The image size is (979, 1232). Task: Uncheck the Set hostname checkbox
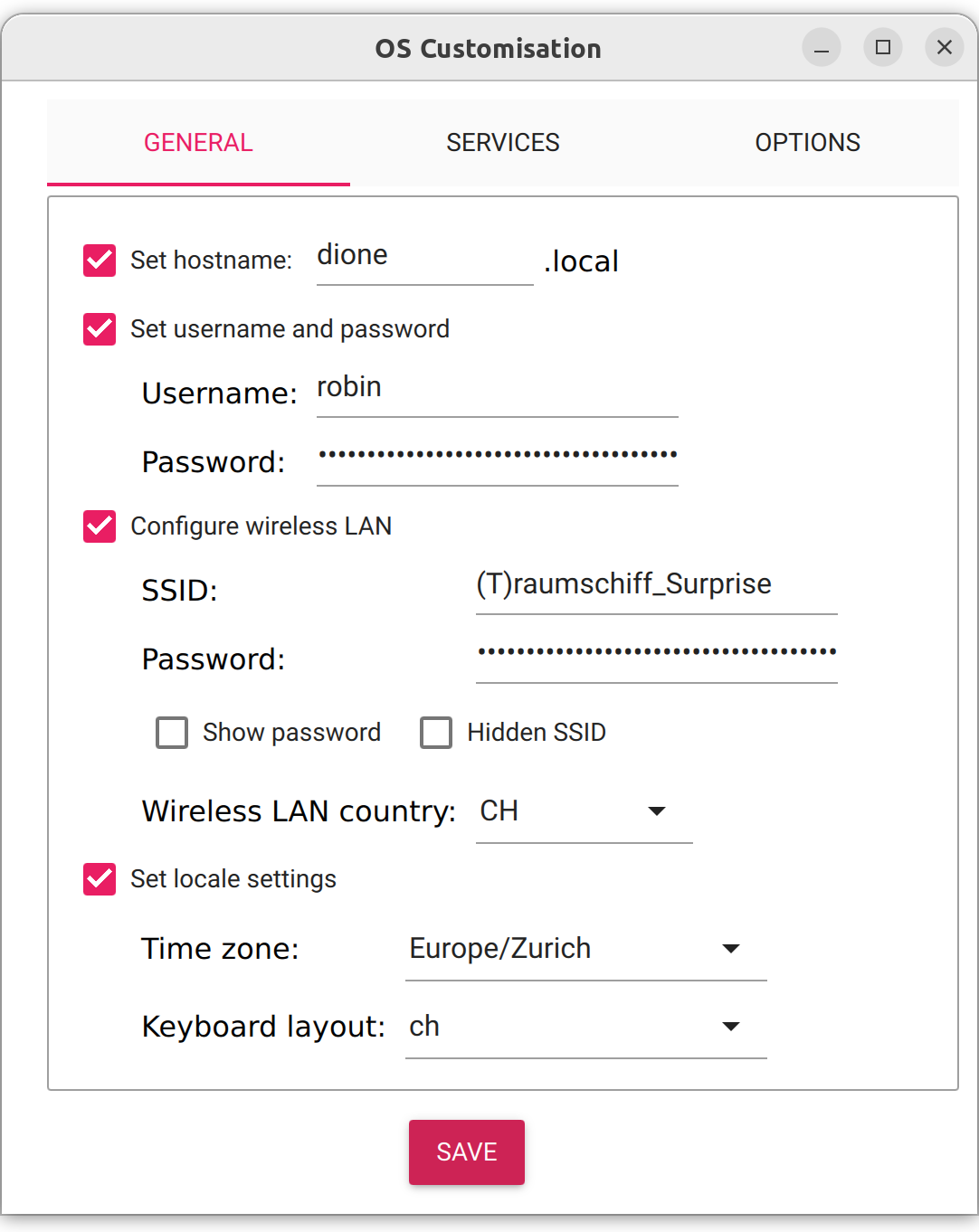(100, 261)
